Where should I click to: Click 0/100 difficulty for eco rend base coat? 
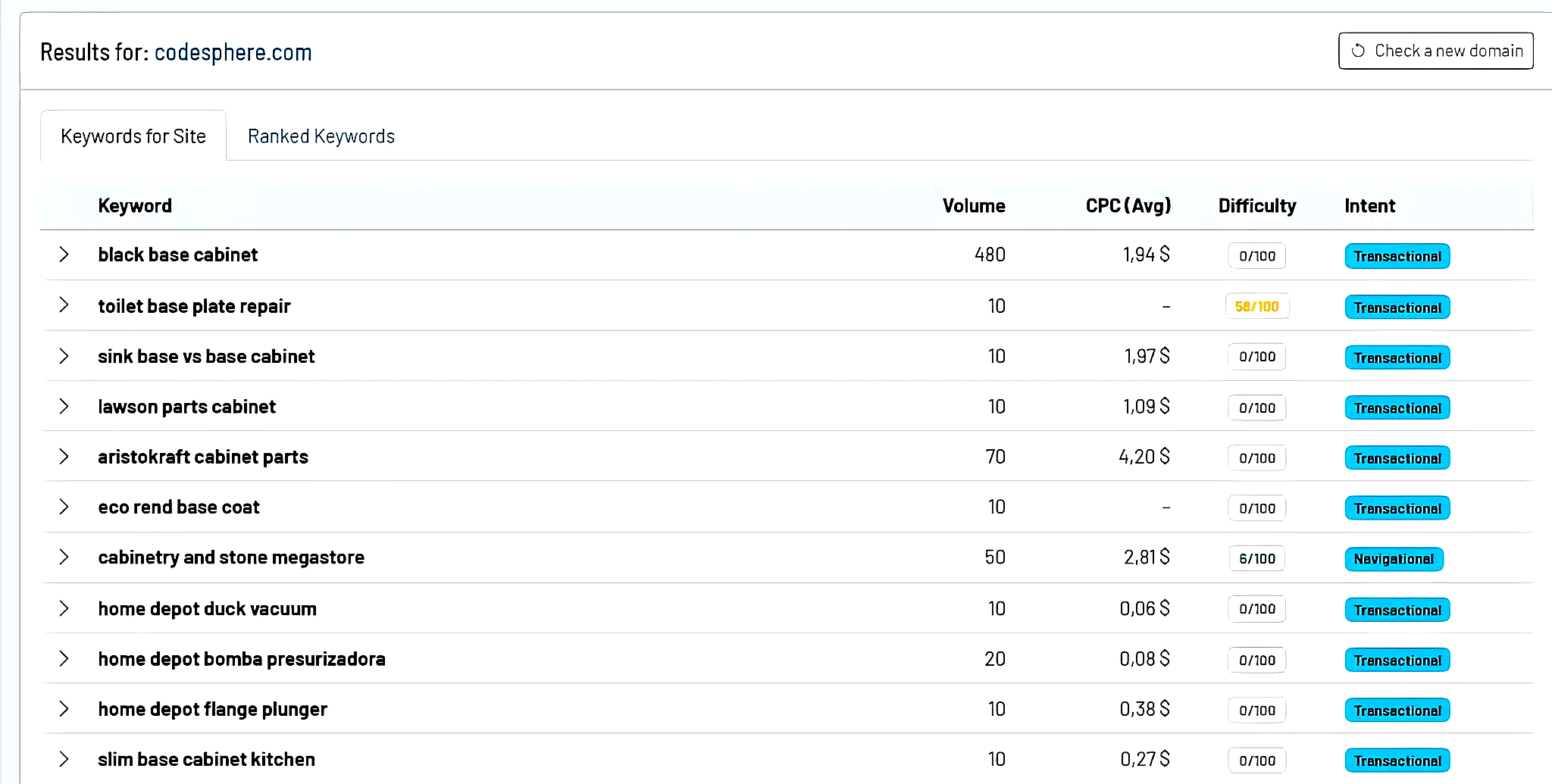(x=1257, y=508)
